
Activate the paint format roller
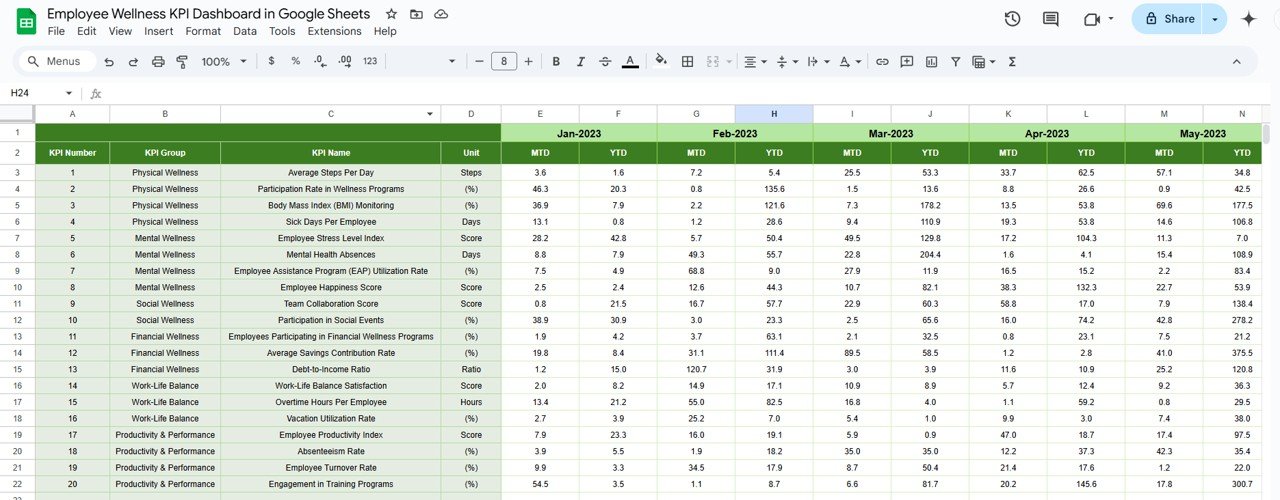pyautogui.click(x=182, y=62)
